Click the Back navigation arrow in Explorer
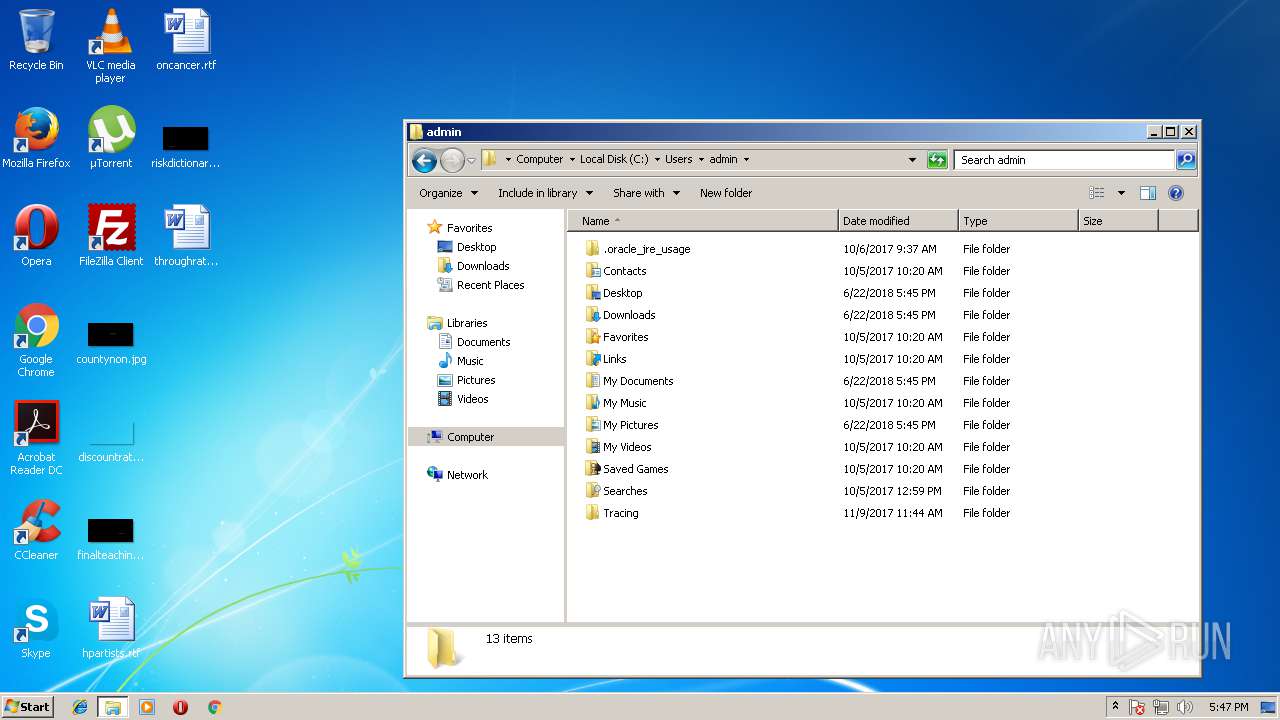1280x720 pixels. (424, 160)
